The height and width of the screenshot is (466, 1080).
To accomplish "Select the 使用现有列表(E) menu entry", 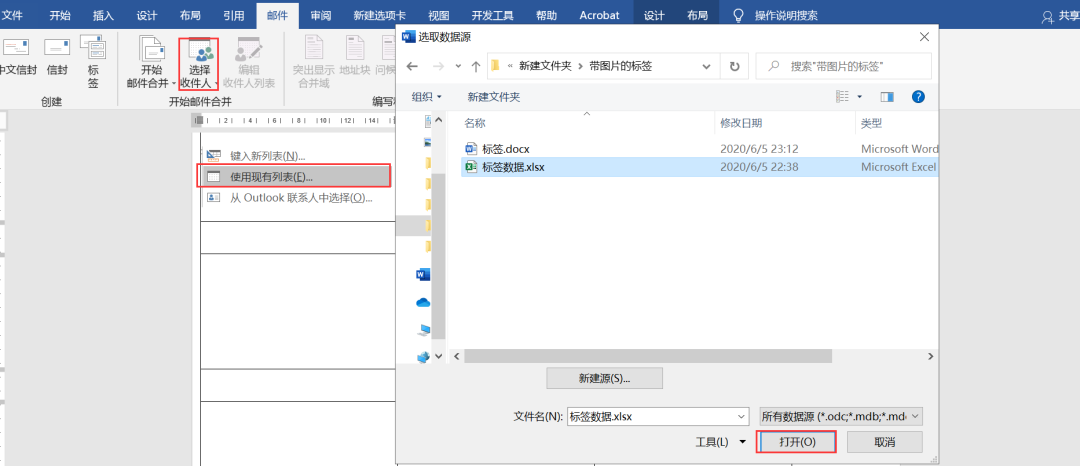I will [295, 177].
